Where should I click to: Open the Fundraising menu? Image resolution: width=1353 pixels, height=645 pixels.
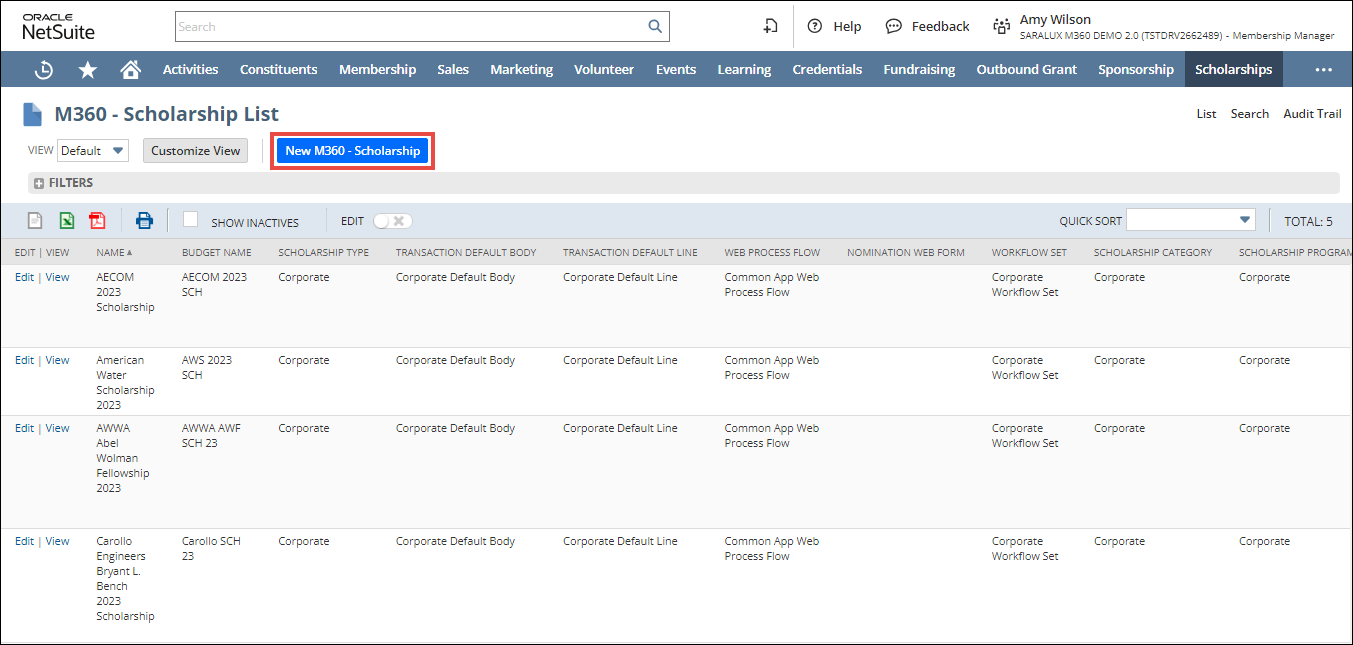click(918, 70)
